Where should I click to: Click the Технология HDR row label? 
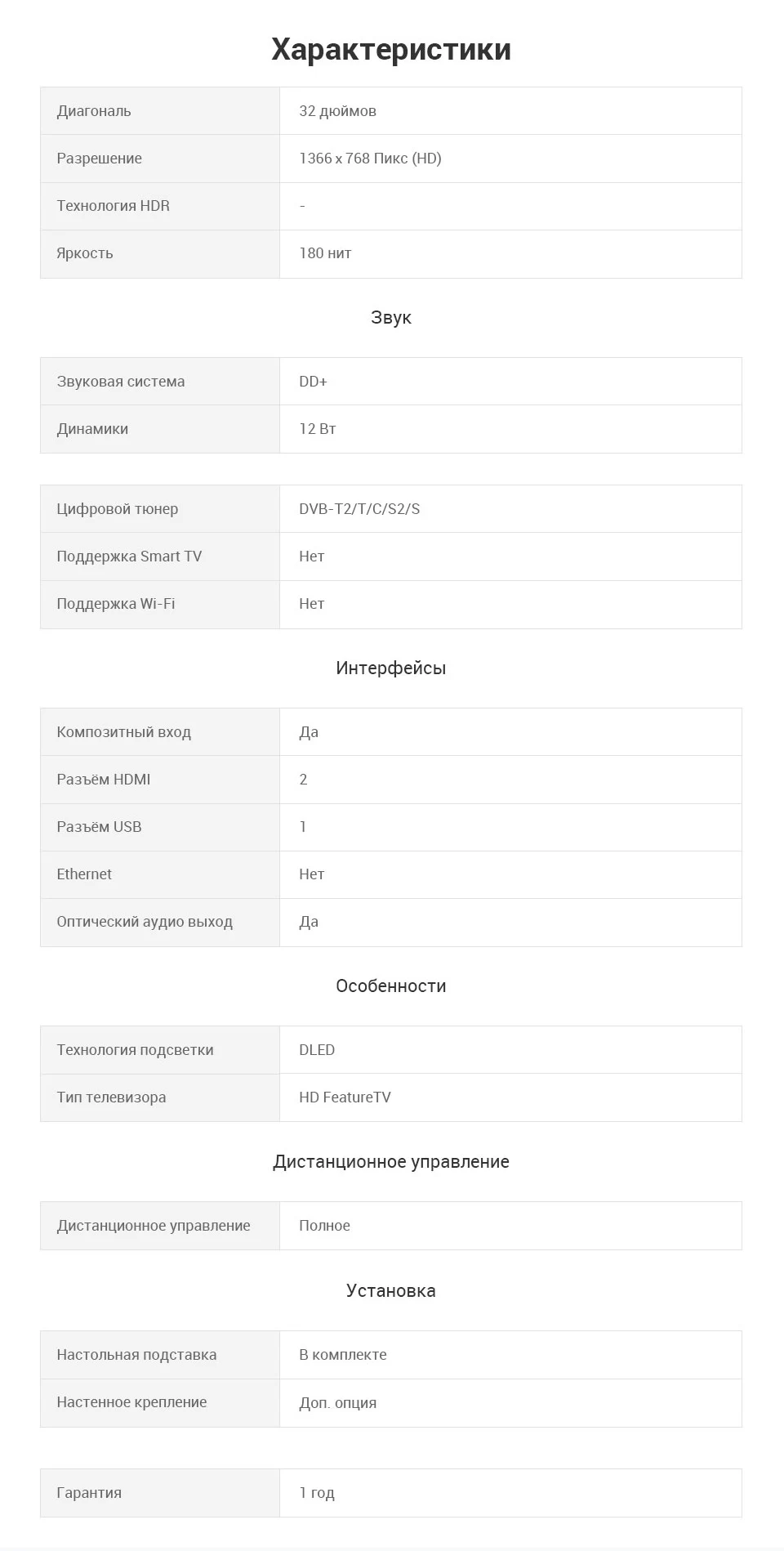[114, 206]
